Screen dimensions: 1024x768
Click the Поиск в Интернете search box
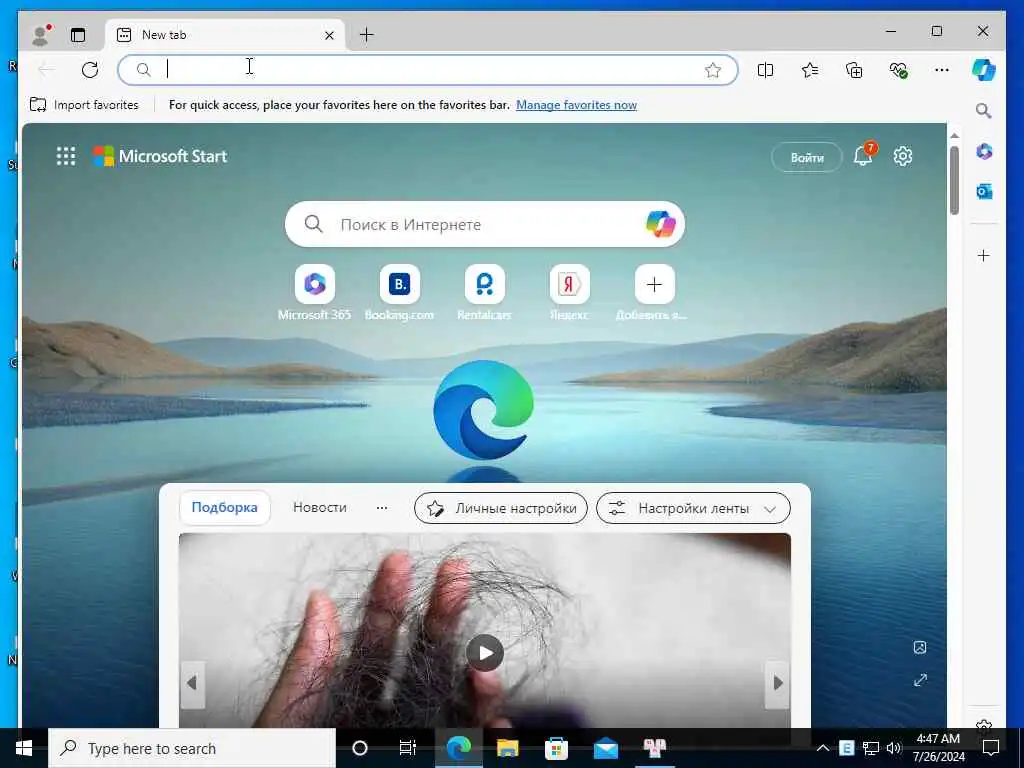(x=485, y=224)
